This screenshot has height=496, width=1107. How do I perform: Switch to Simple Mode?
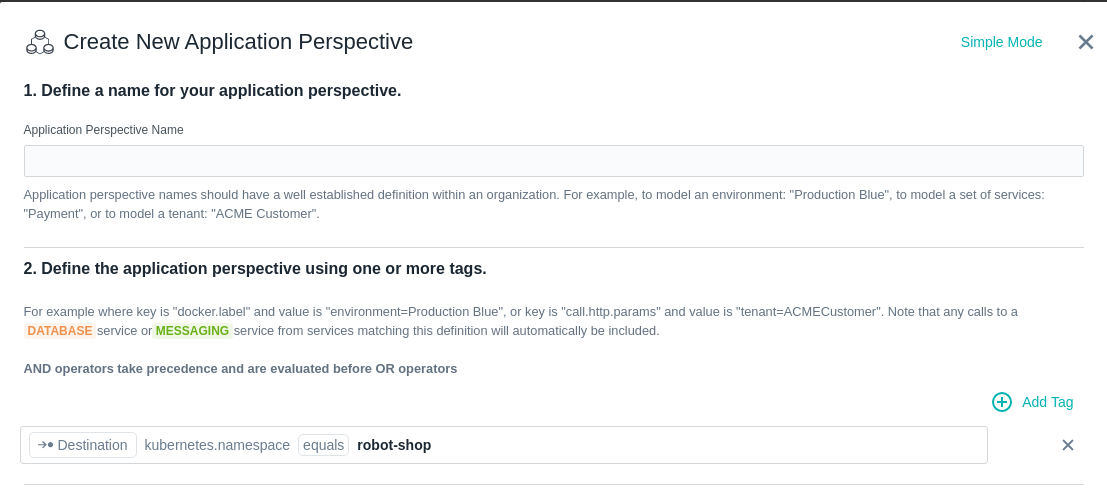click(x=1001, y=42)
